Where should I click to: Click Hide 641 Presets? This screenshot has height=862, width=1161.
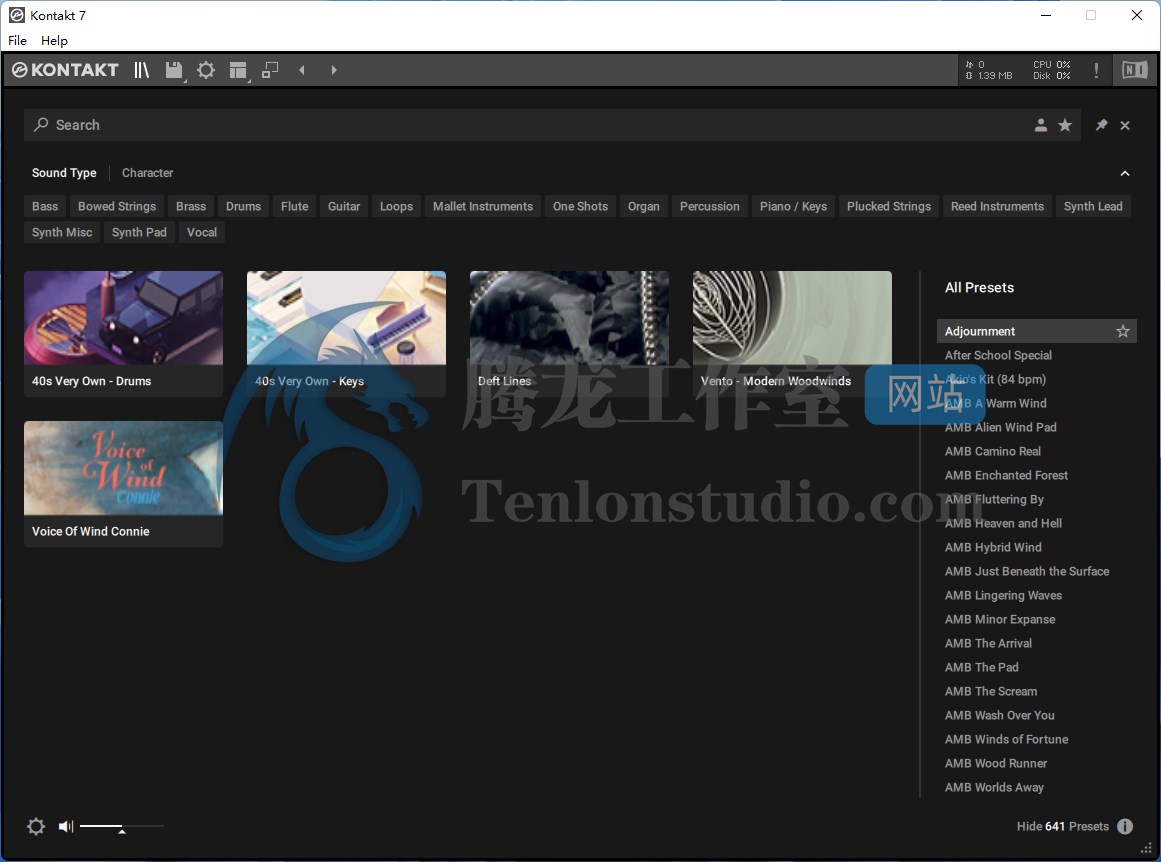(1063, 826)
